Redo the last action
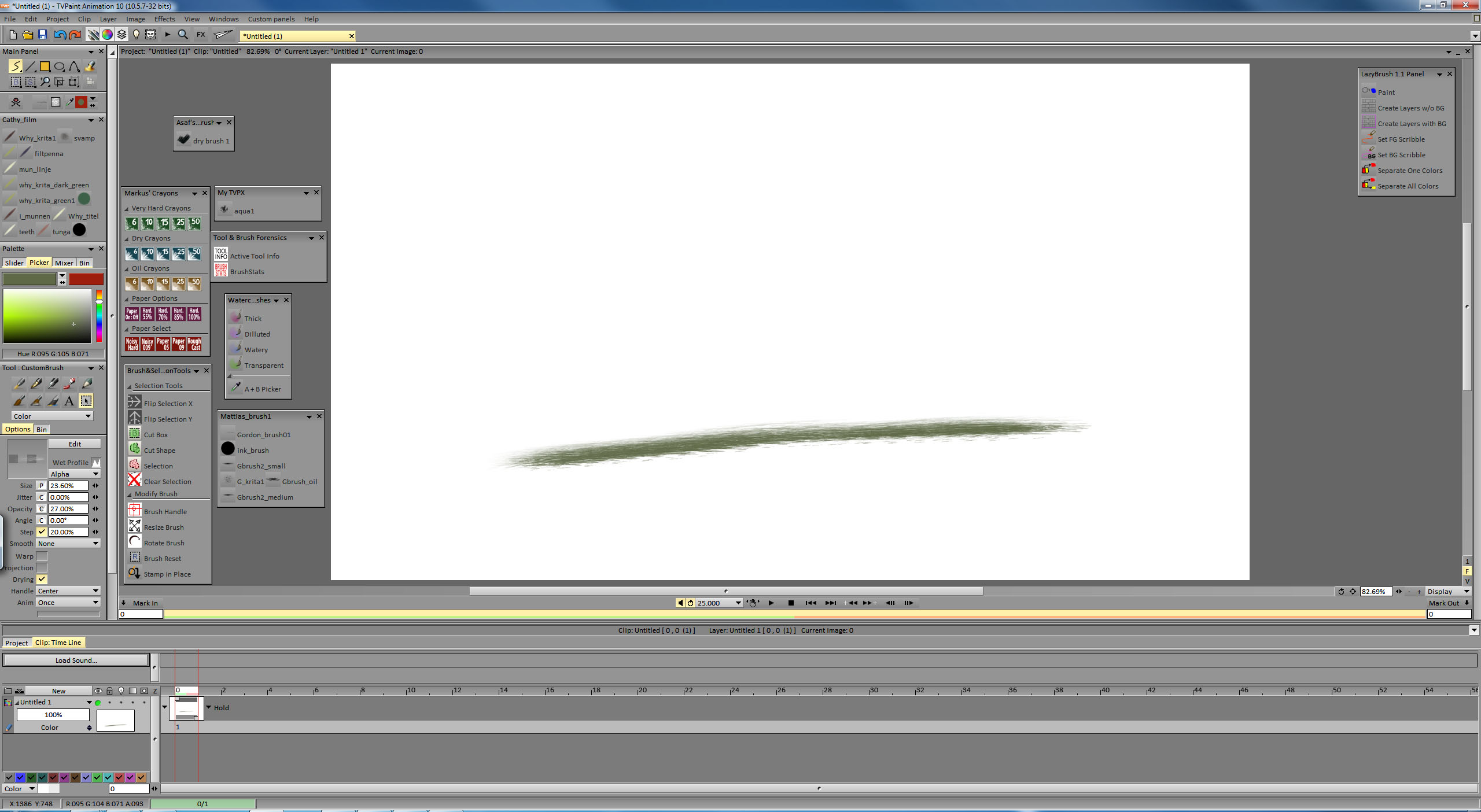 [x=75, y=35]
